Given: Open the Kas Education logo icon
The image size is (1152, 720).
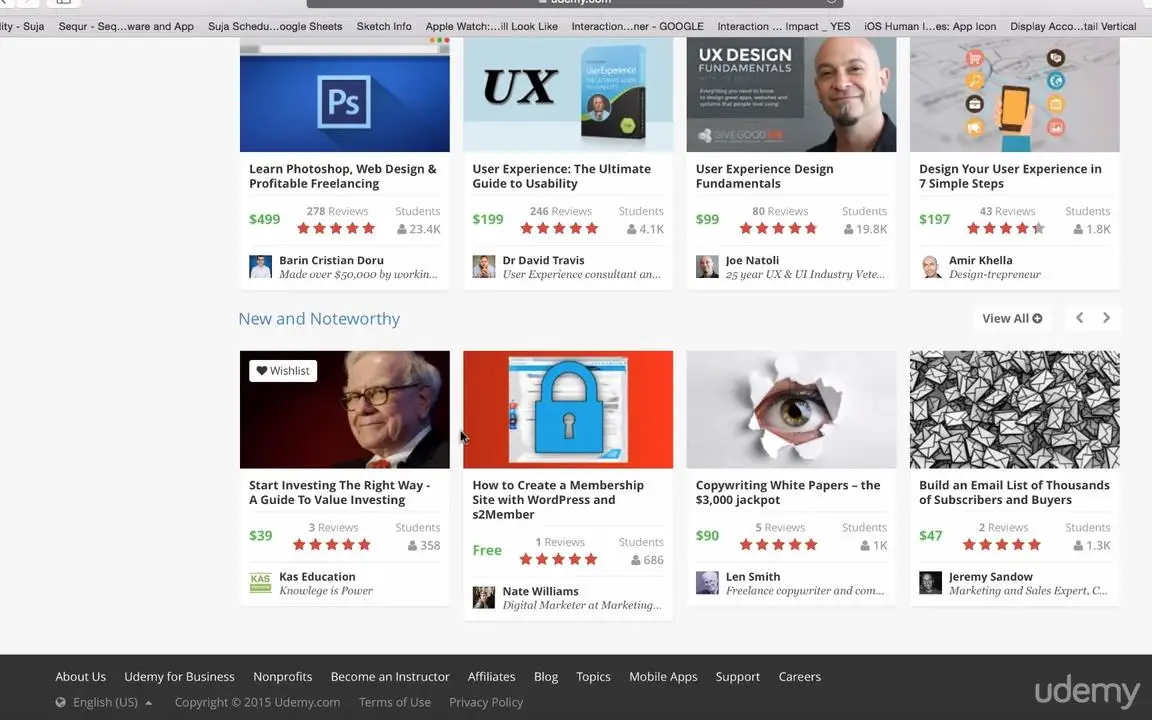Looking at the screenshot, I should [x=260, y=583].
